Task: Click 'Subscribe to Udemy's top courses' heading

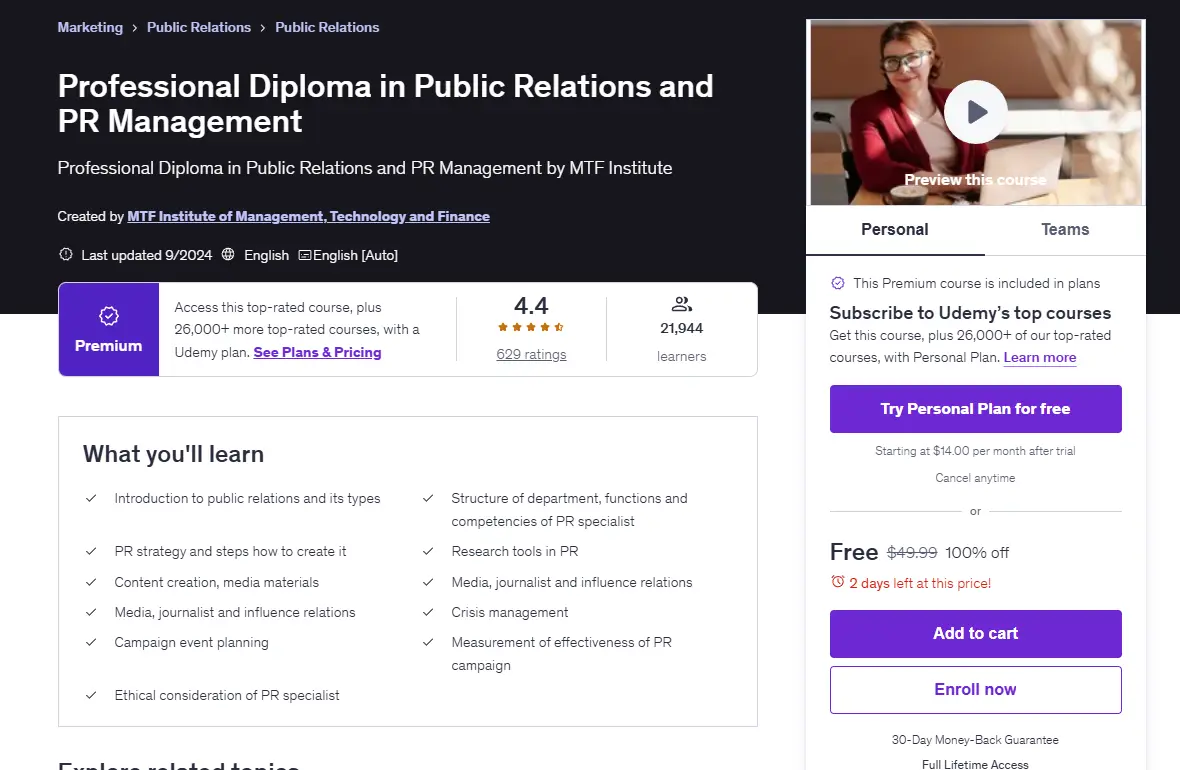Action: coord(970,312)
